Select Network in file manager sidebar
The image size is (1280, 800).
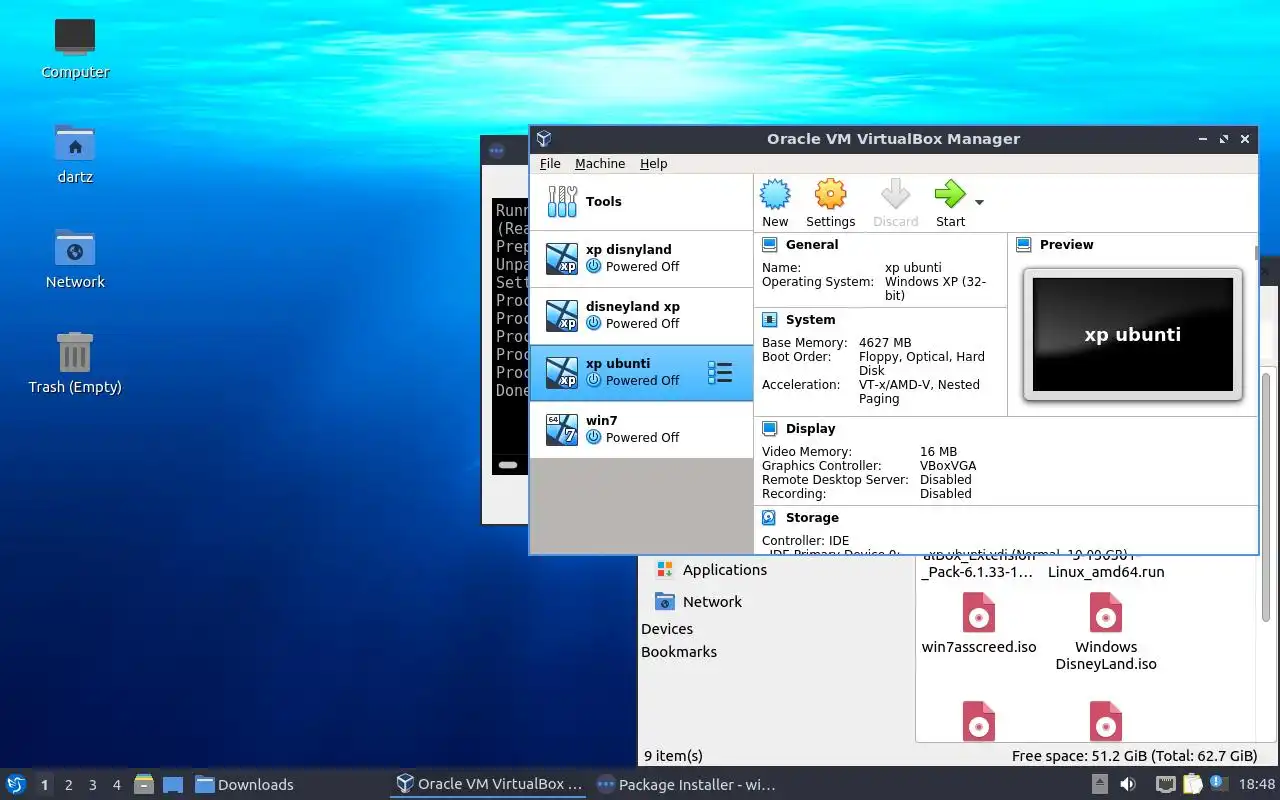698,602
